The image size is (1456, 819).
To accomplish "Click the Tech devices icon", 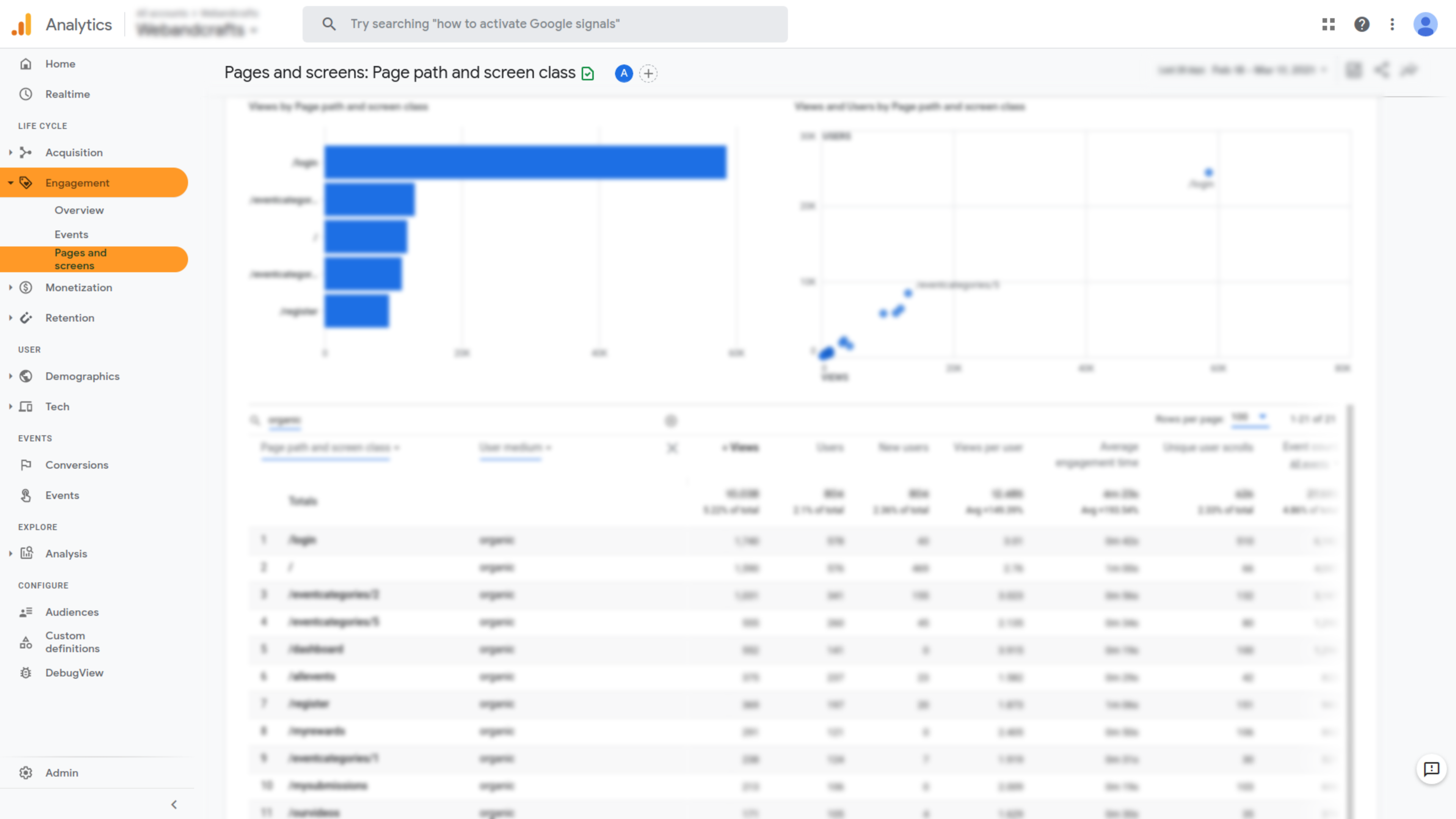I will click(25, 406).
